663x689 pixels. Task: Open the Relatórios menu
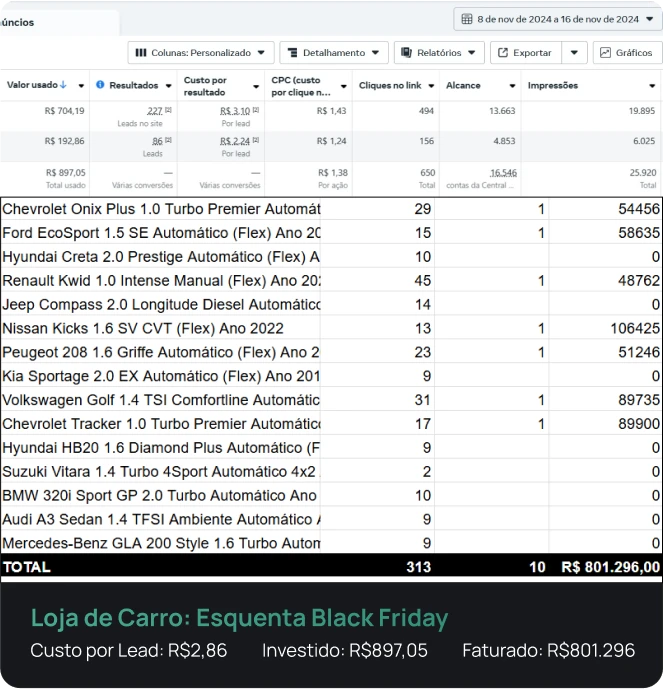438,52
